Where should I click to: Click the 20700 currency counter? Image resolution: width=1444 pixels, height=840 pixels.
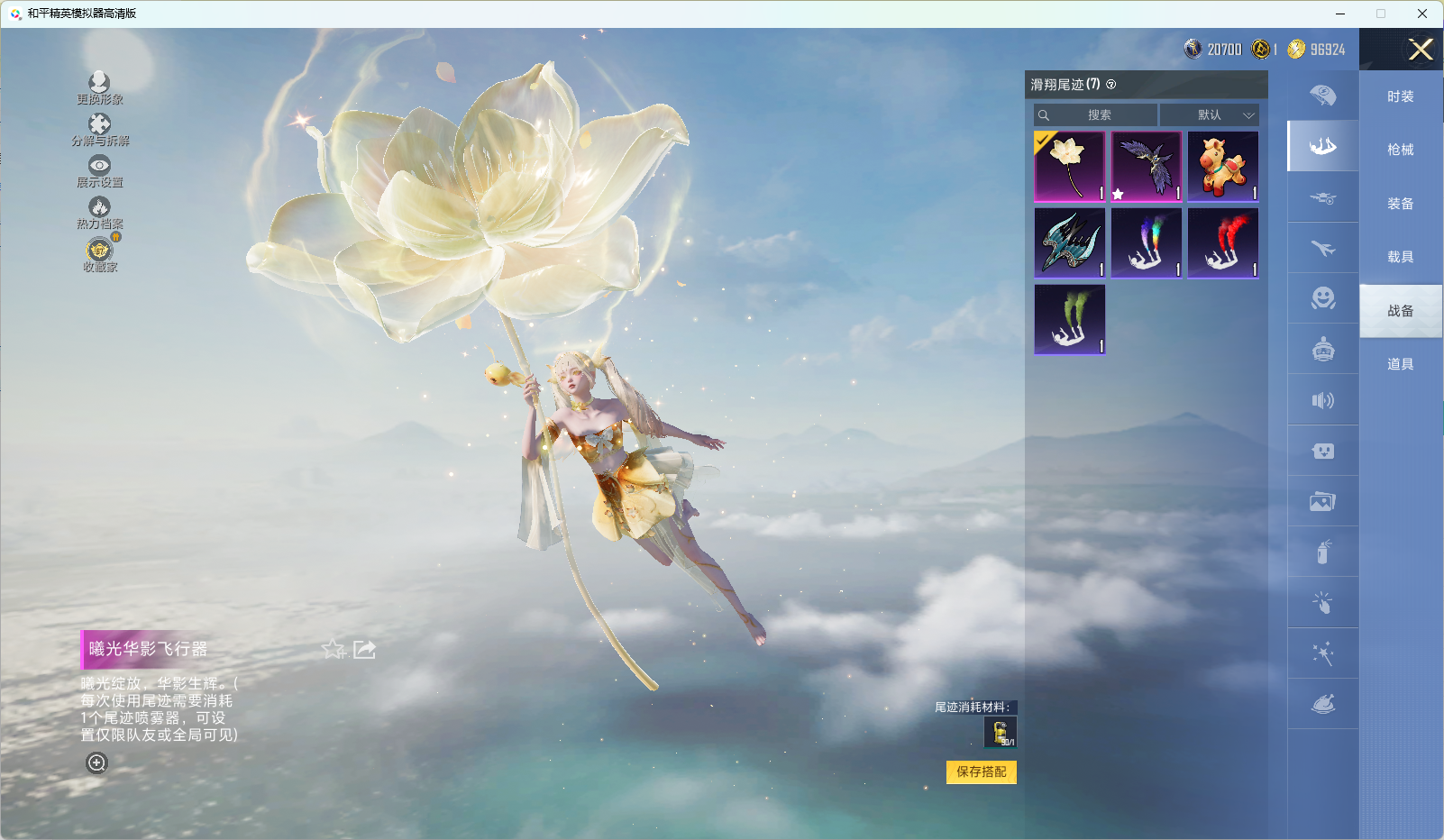coord(1213,50)
